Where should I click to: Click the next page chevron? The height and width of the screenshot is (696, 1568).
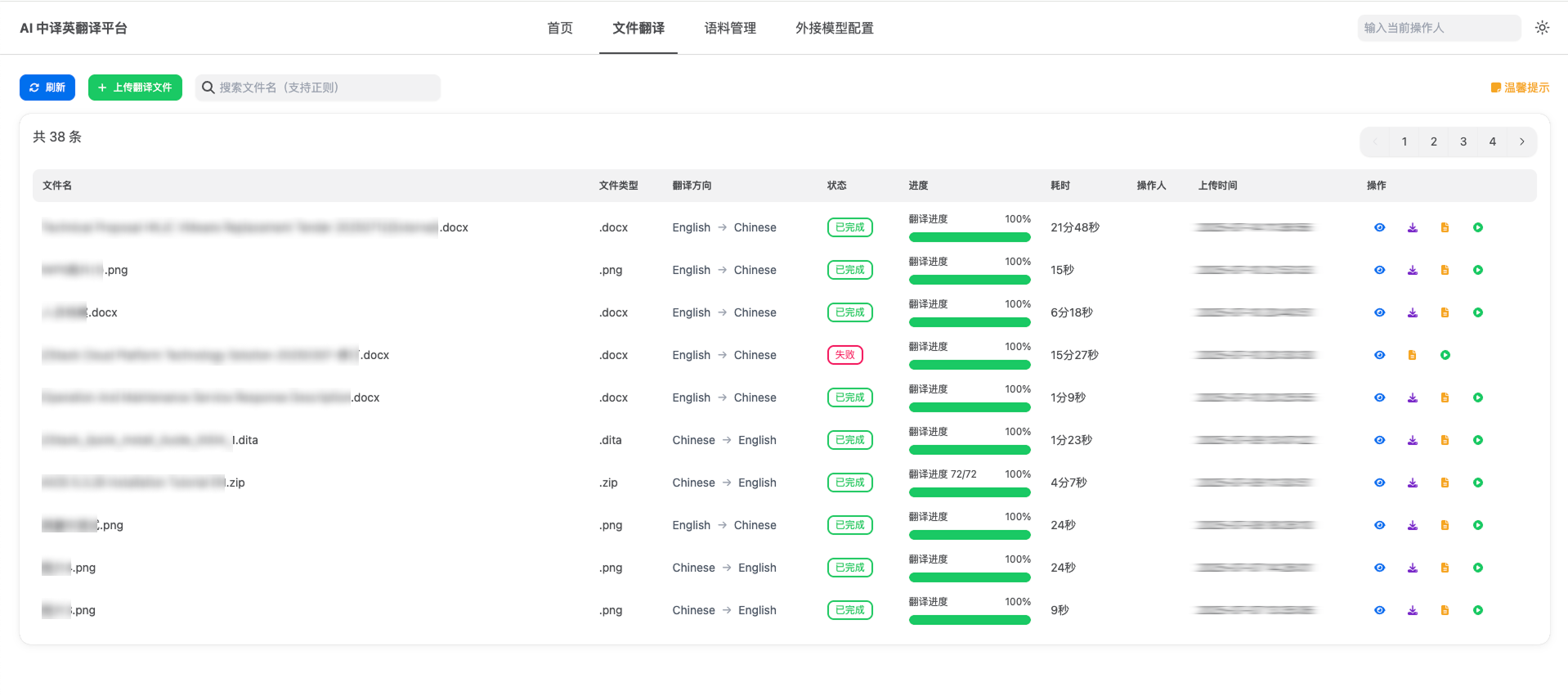pos(1522,141)
